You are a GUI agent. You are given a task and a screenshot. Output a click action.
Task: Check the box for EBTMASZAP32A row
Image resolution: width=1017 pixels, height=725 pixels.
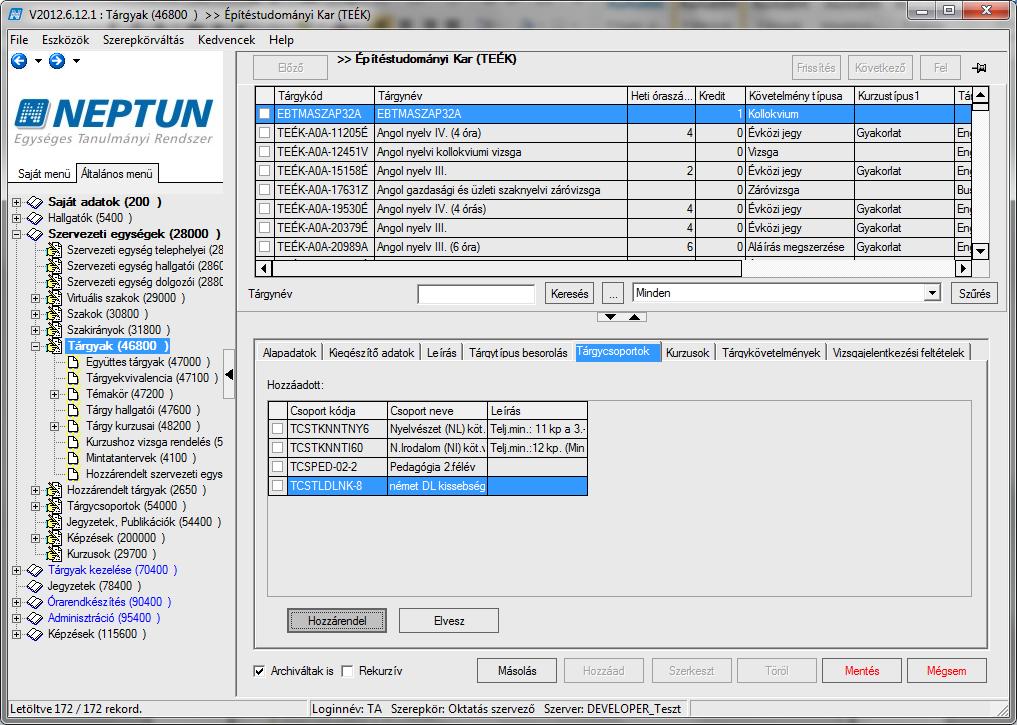tap(265, 114)
